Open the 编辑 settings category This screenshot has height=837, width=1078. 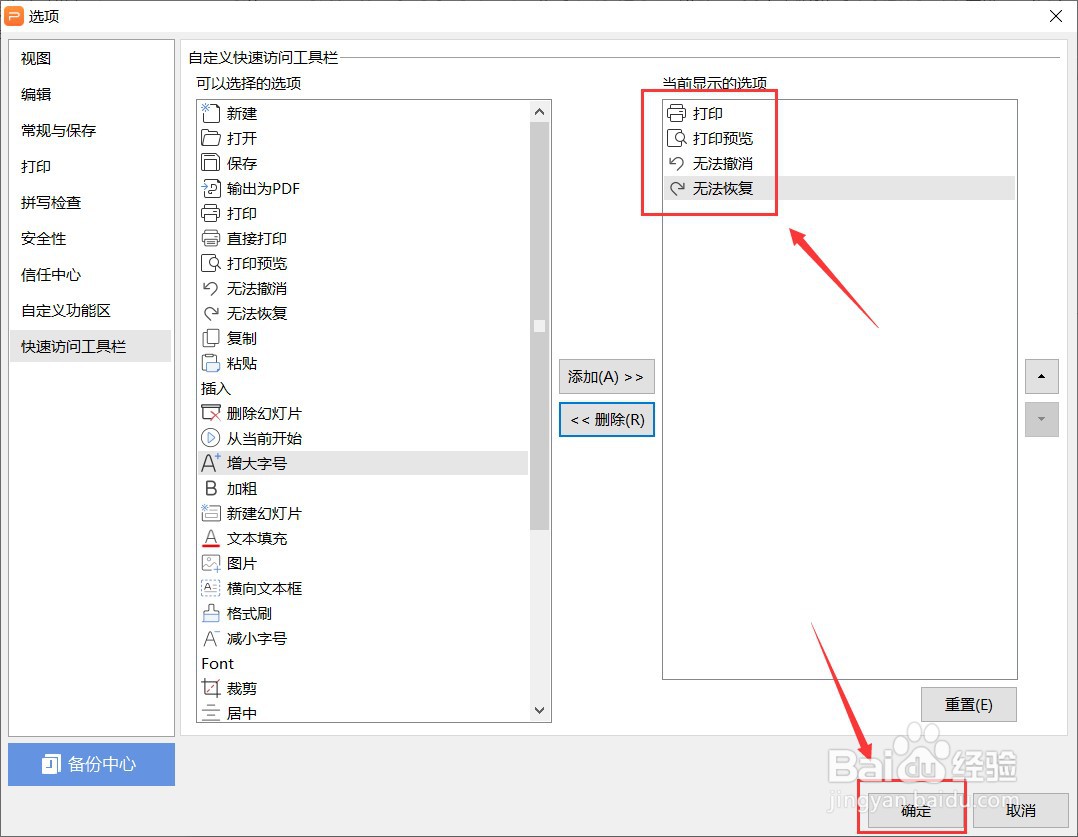[x=90, y=94]
